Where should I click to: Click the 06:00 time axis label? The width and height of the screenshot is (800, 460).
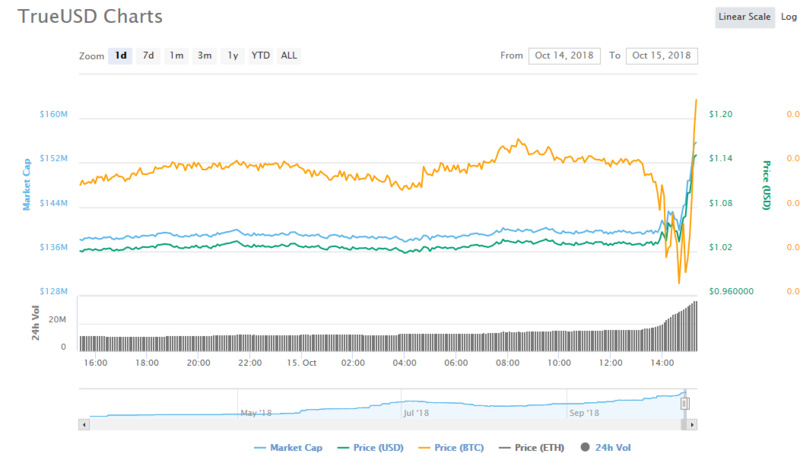pos(456,363)
